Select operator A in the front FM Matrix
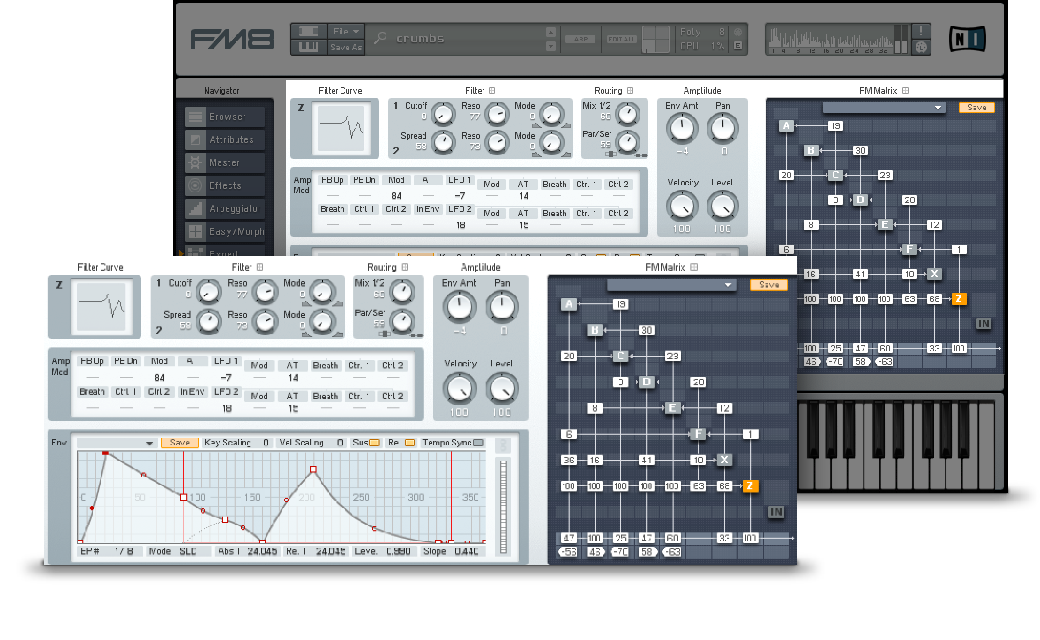This screenshot has height=640, width=1040. coord(569,304)
